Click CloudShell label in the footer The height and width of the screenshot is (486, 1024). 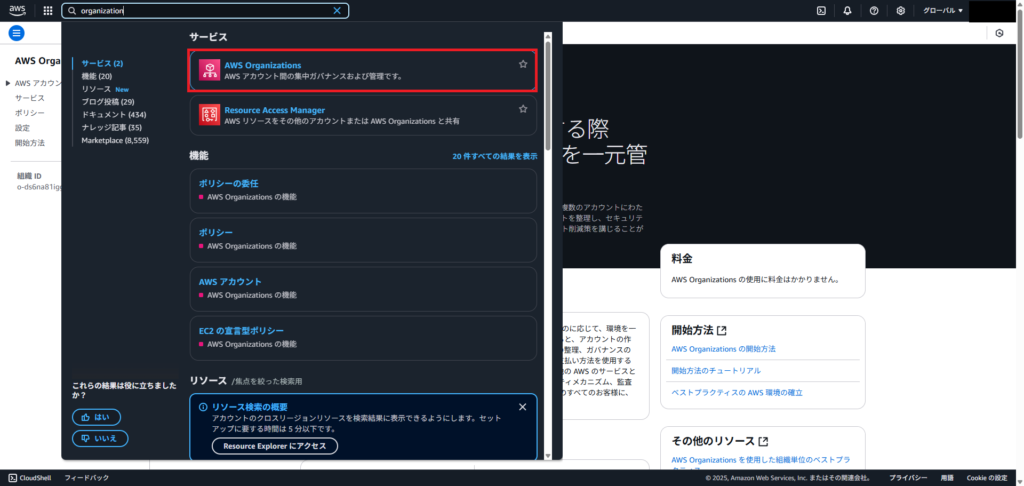(x=35, y=478)
